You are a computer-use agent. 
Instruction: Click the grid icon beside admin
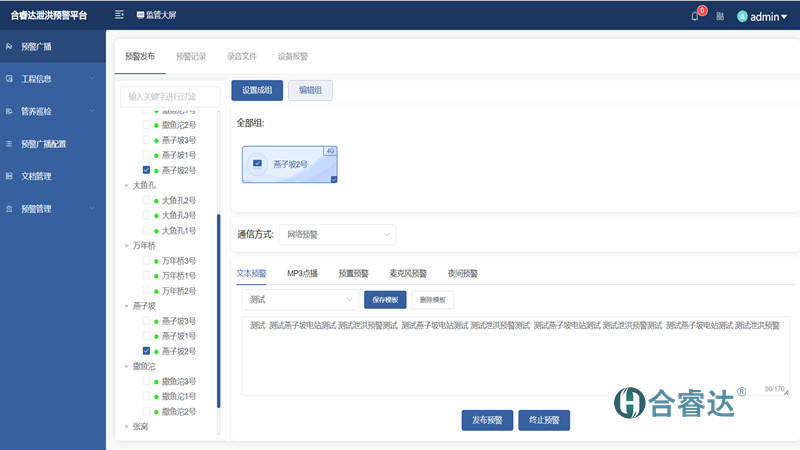720,16
